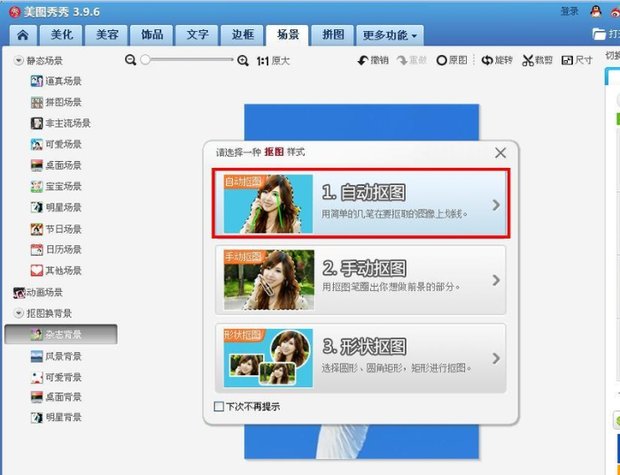
Task: Click the 重做 redo button
Action: [412, 61]
